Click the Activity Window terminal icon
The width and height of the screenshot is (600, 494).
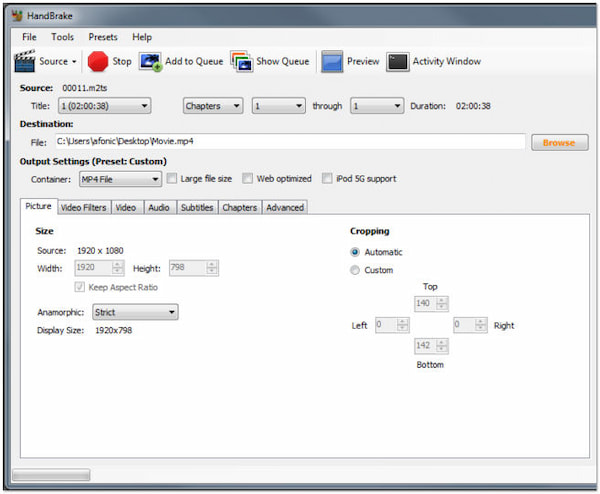[x=398, y=62]
